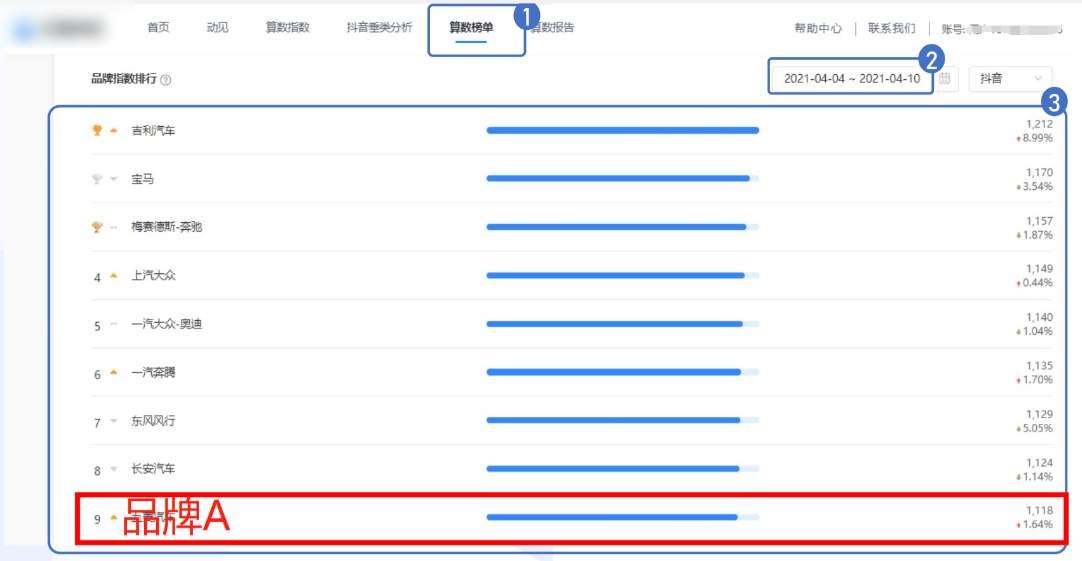Click the help icon beside 品牌指数排行
This screenshot has width=1082, height=561.
[166, 80]
